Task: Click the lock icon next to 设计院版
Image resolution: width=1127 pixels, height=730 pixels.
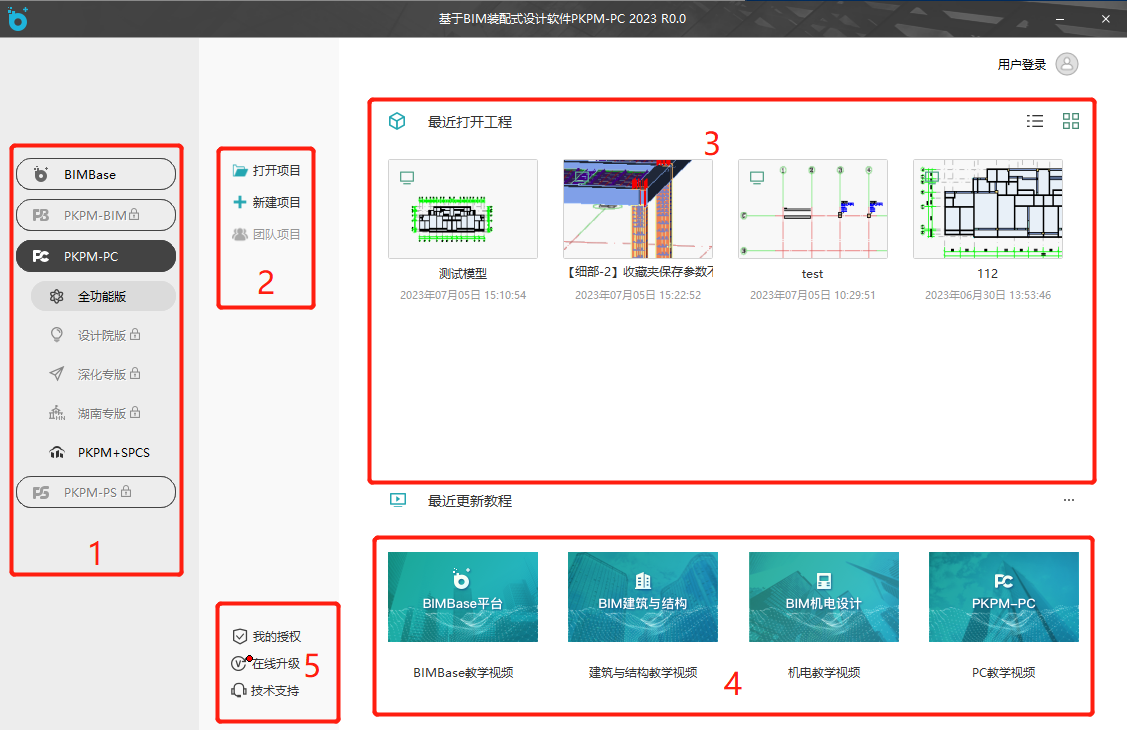Action: [x=135, y=335]
